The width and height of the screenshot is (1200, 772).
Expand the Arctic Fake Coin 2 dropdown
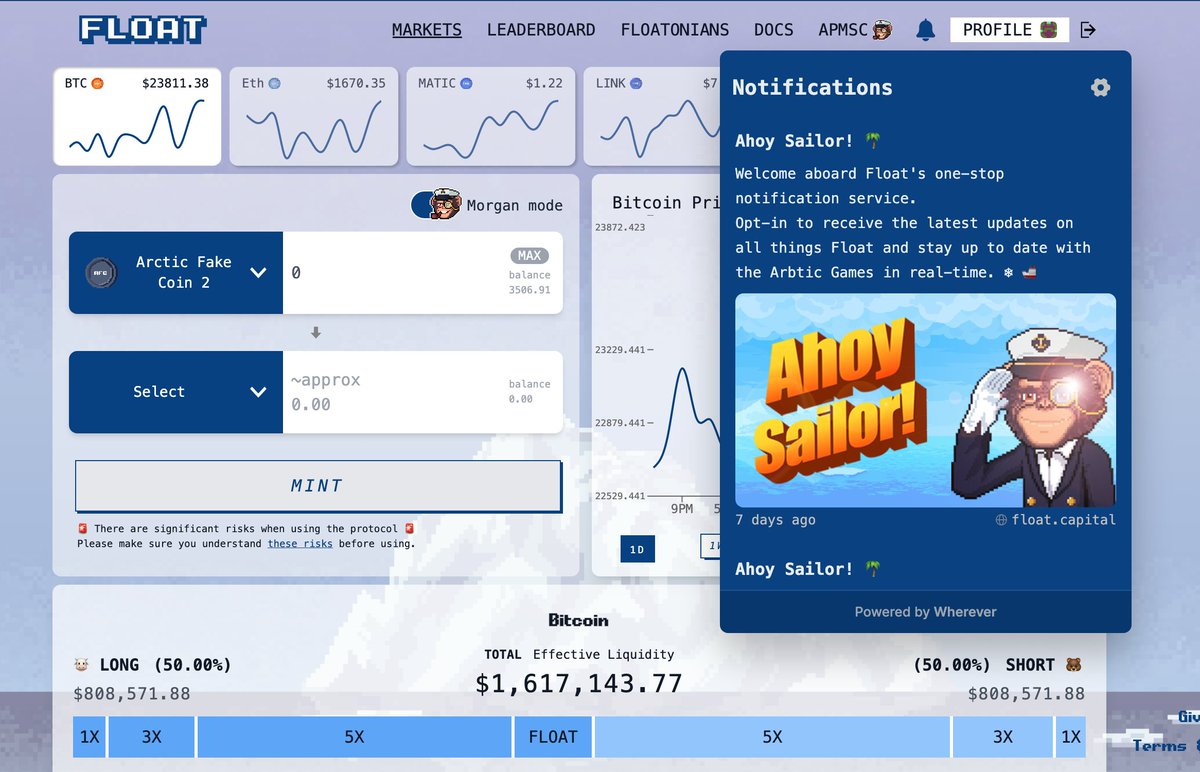coord(176,272)
